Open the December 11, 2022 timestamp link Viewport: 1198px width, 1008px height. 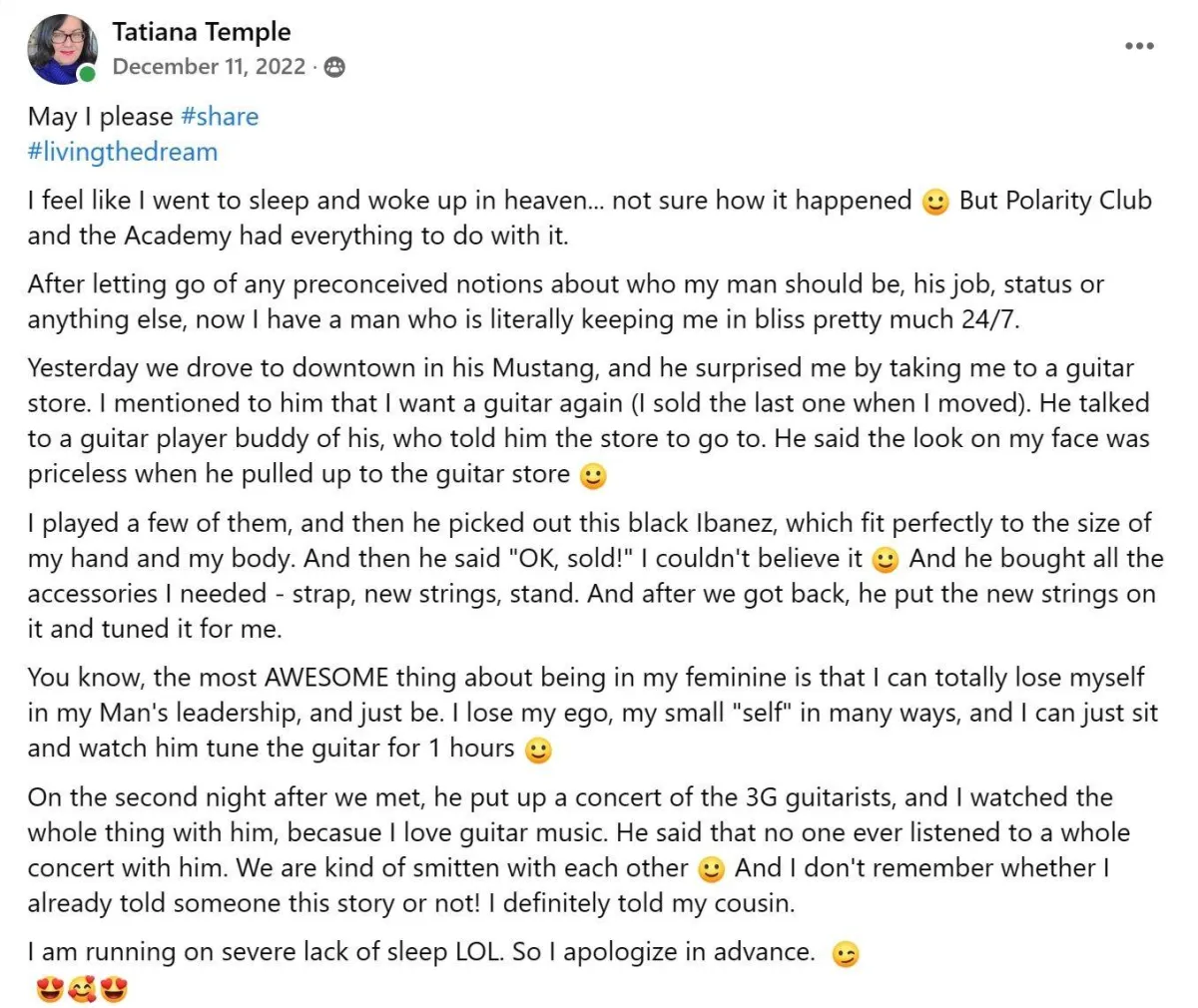pyautogui.click(x=209, y=67)
